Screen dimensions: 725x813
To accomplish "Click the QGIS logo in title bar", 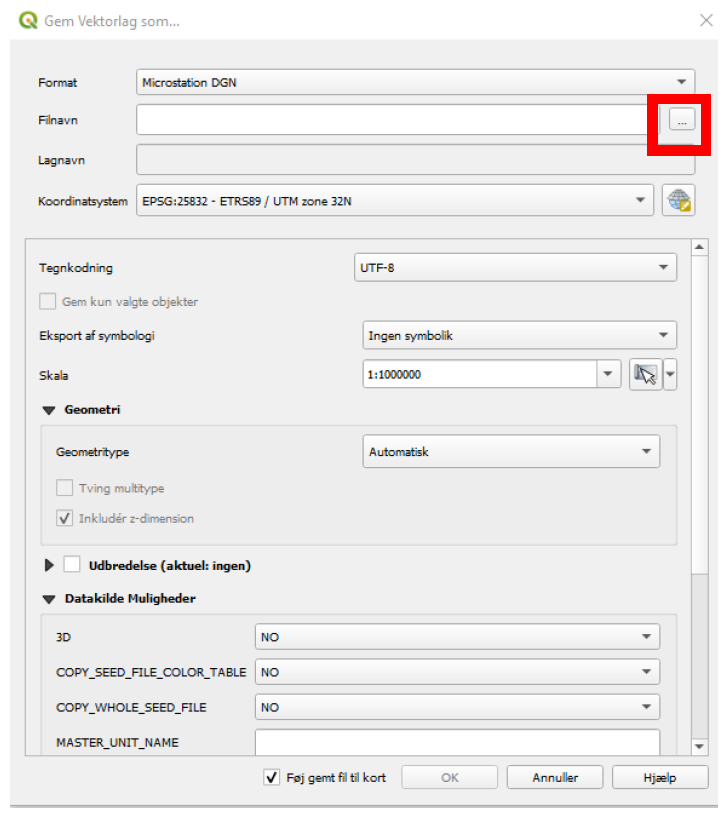I will click(28, 20).
